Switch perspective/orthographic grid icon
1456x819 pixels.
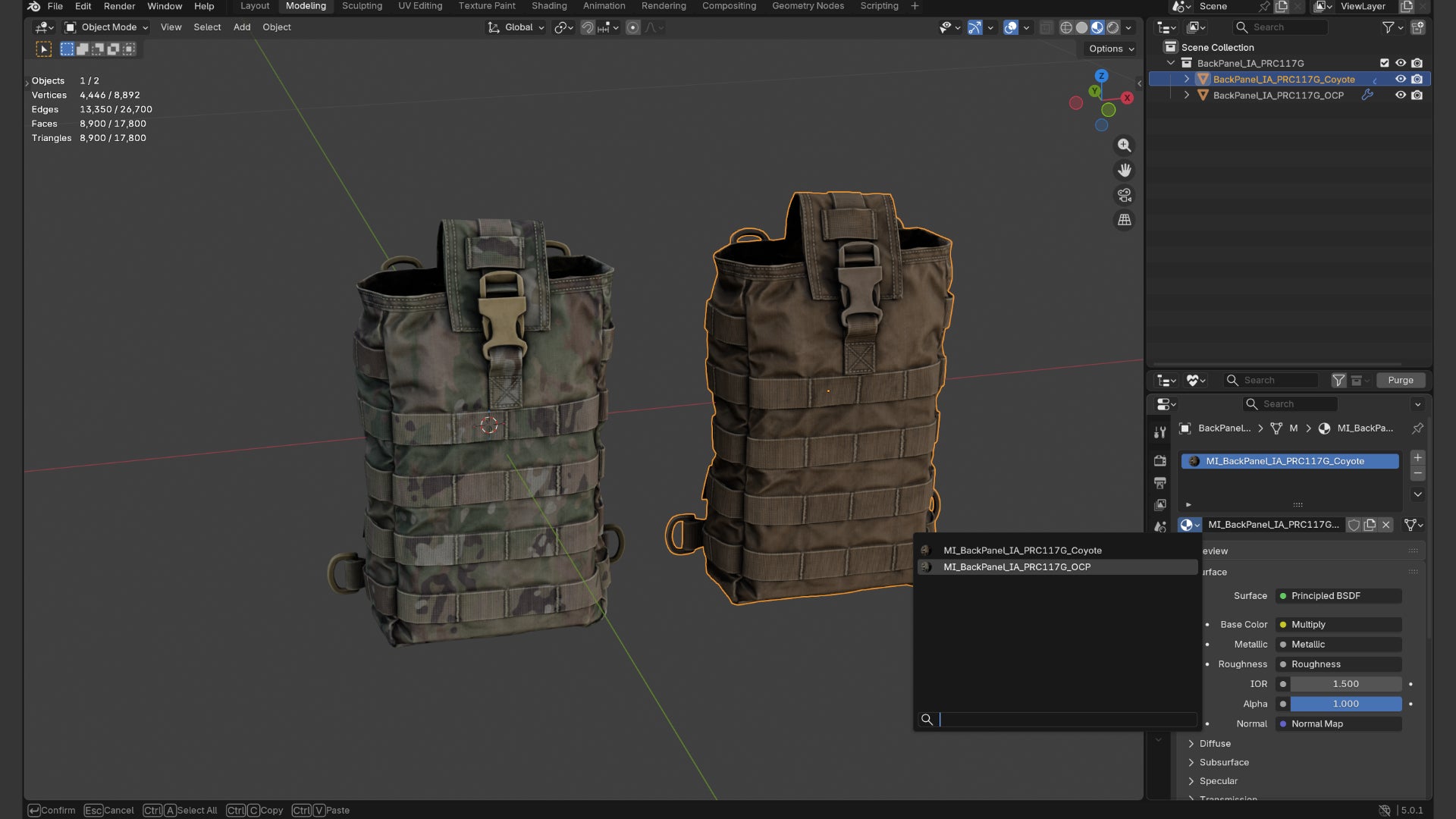pos(1124,220)
